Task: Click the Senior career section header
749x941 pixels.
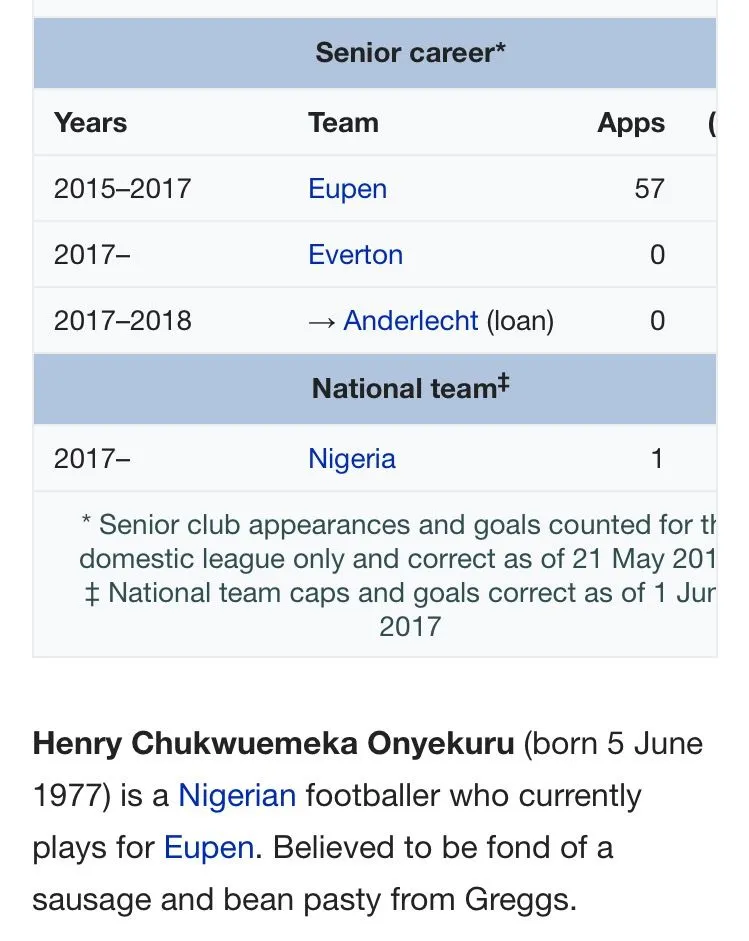Action: pyautogui.click(x=410, y=52)
